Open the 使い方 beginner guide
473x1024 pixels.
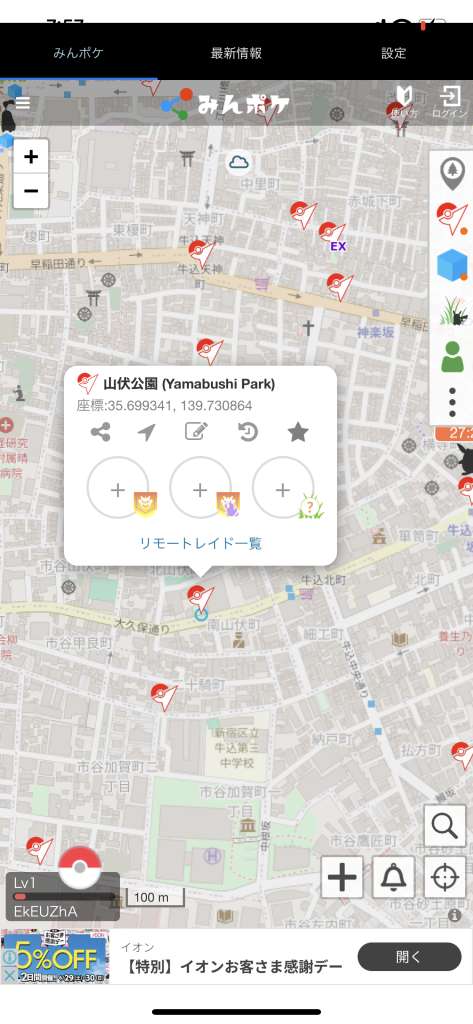(x=404, y=103)
